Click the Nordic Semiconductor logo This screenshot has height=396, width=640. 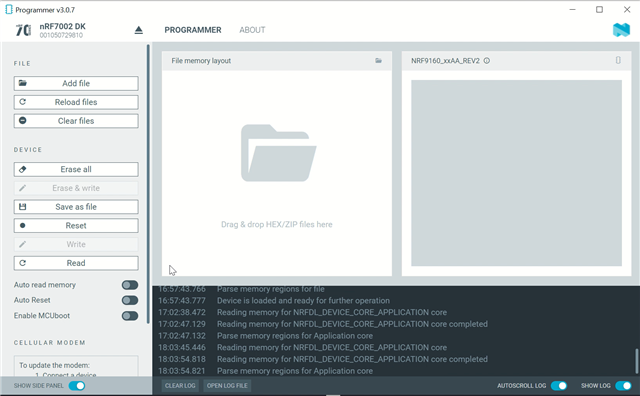point(621,30)
